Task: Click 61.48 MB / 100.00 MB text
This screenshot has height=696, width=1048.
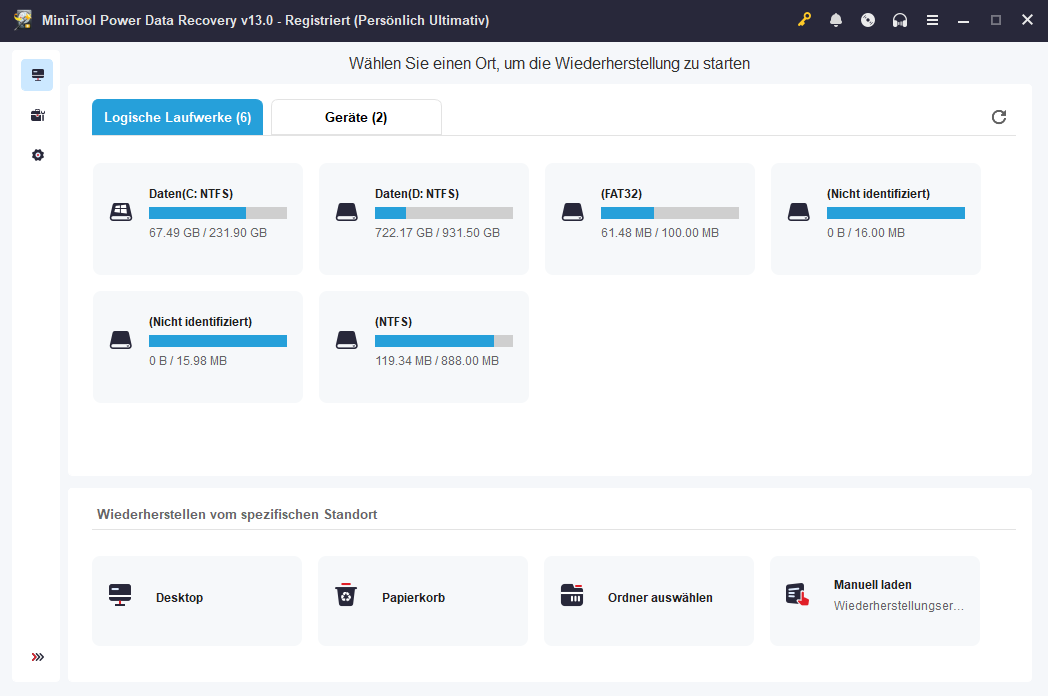Action: click(x=660, y=233)
